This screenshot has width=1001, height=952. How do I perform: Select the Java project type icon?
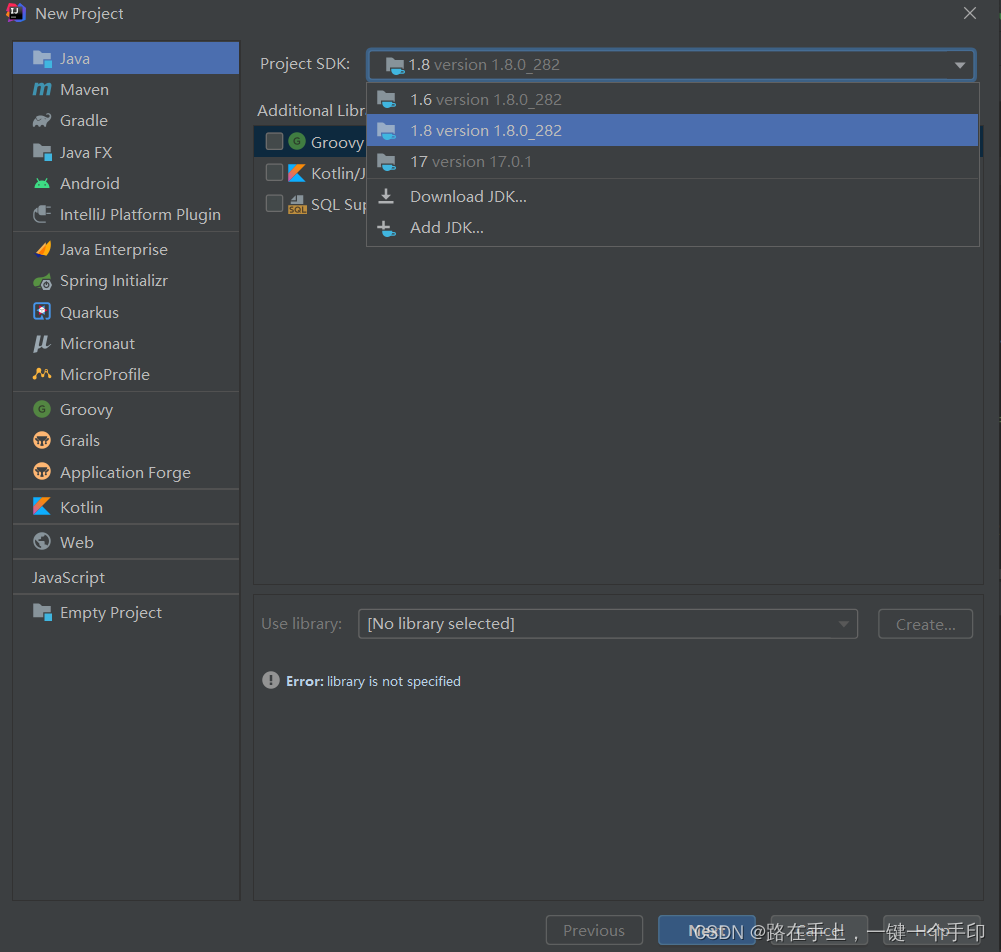click(42, 59)
